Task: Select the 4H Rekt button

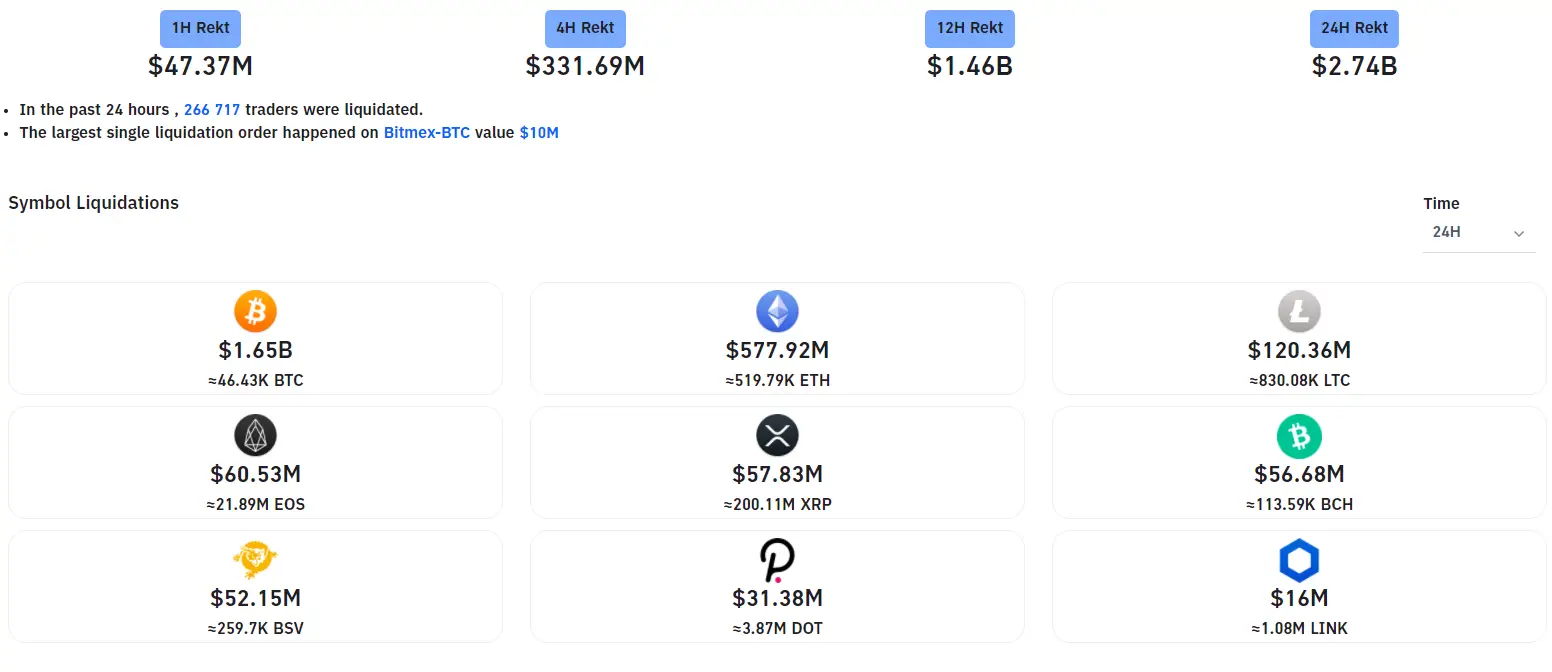Action: (x=585, y=28)
